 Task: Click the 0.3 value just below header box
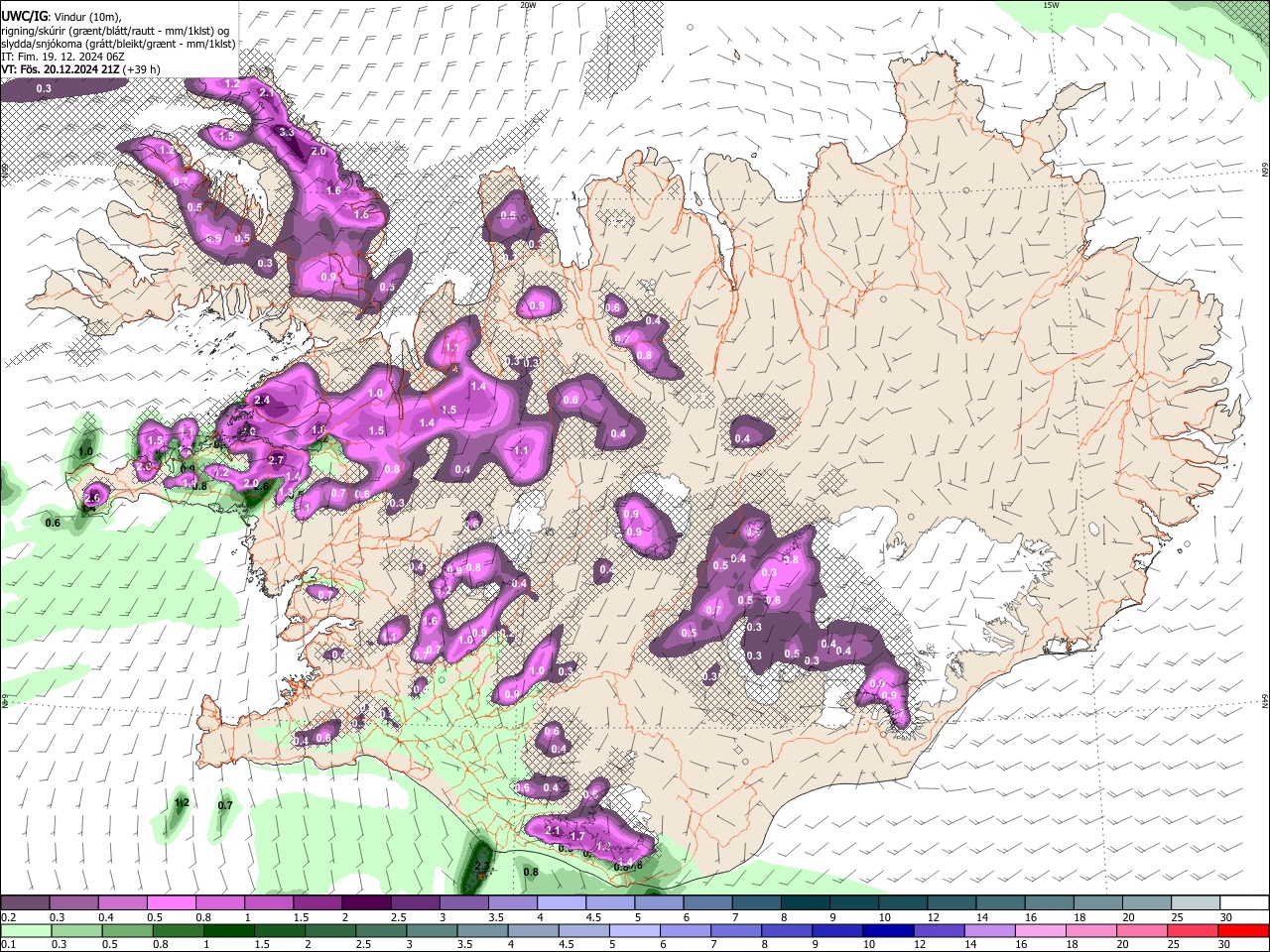(x=44, y=89)
